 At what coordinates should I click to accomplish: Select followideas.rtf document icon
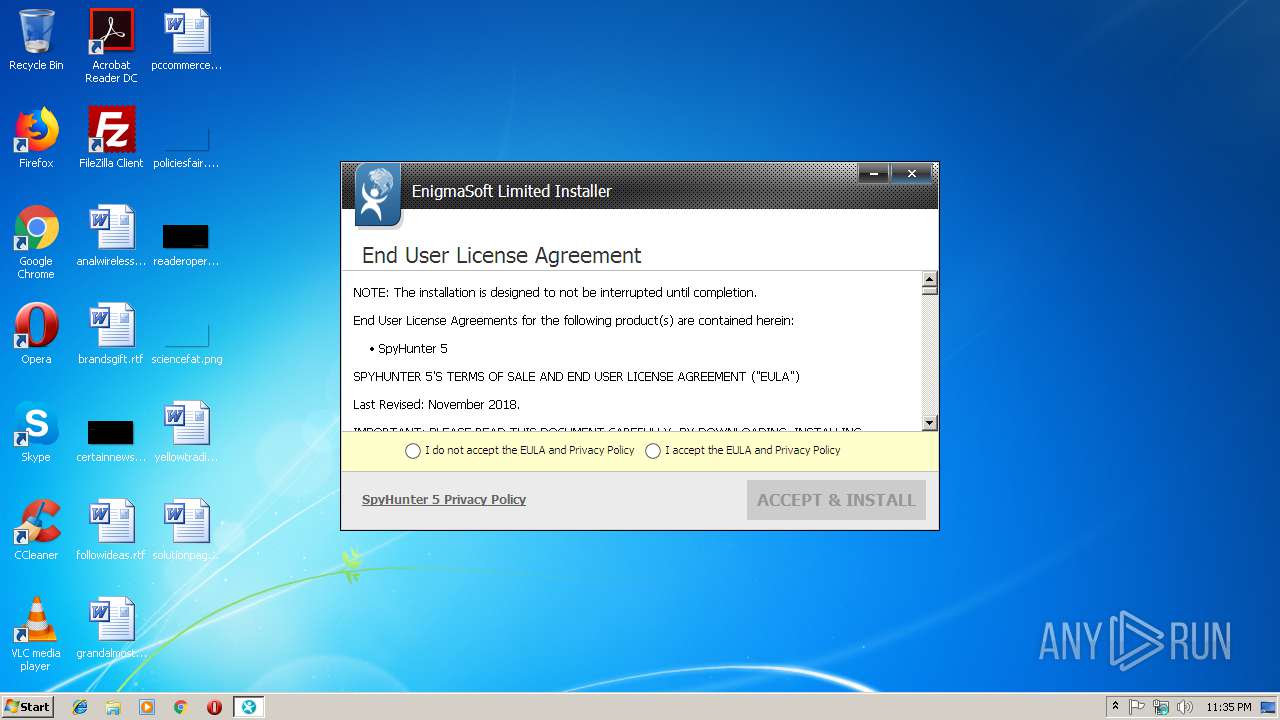[x=111, y=530]
